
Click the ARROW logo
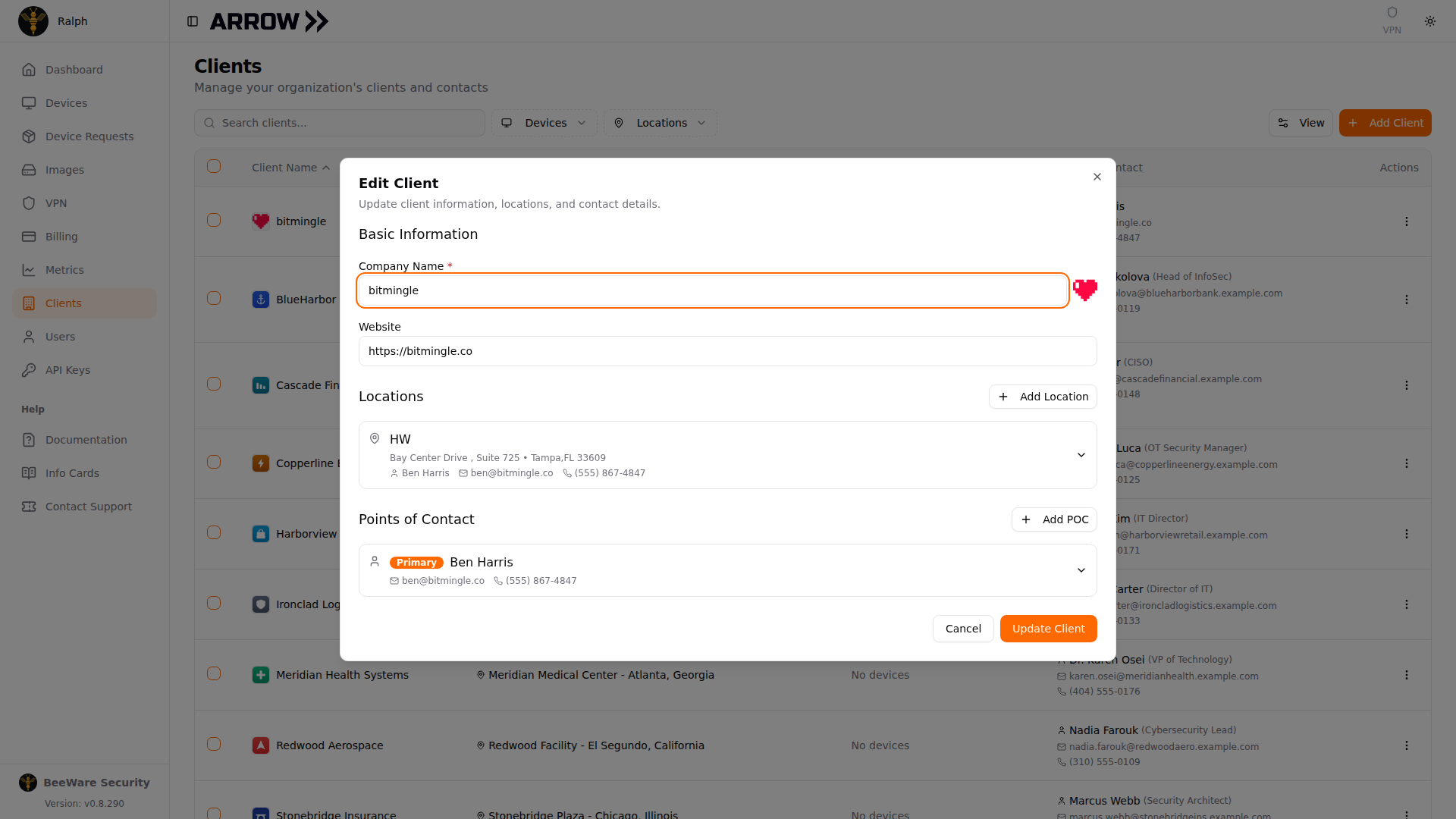[269, 21]
